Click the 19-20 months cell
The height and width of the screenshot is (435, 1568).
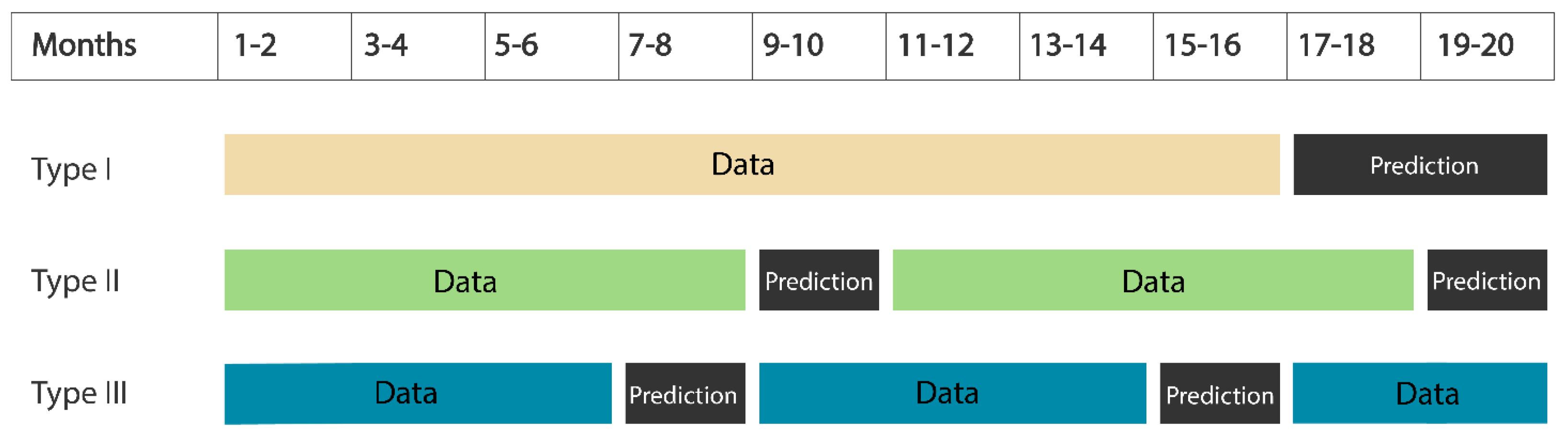tap(1487, 46)
